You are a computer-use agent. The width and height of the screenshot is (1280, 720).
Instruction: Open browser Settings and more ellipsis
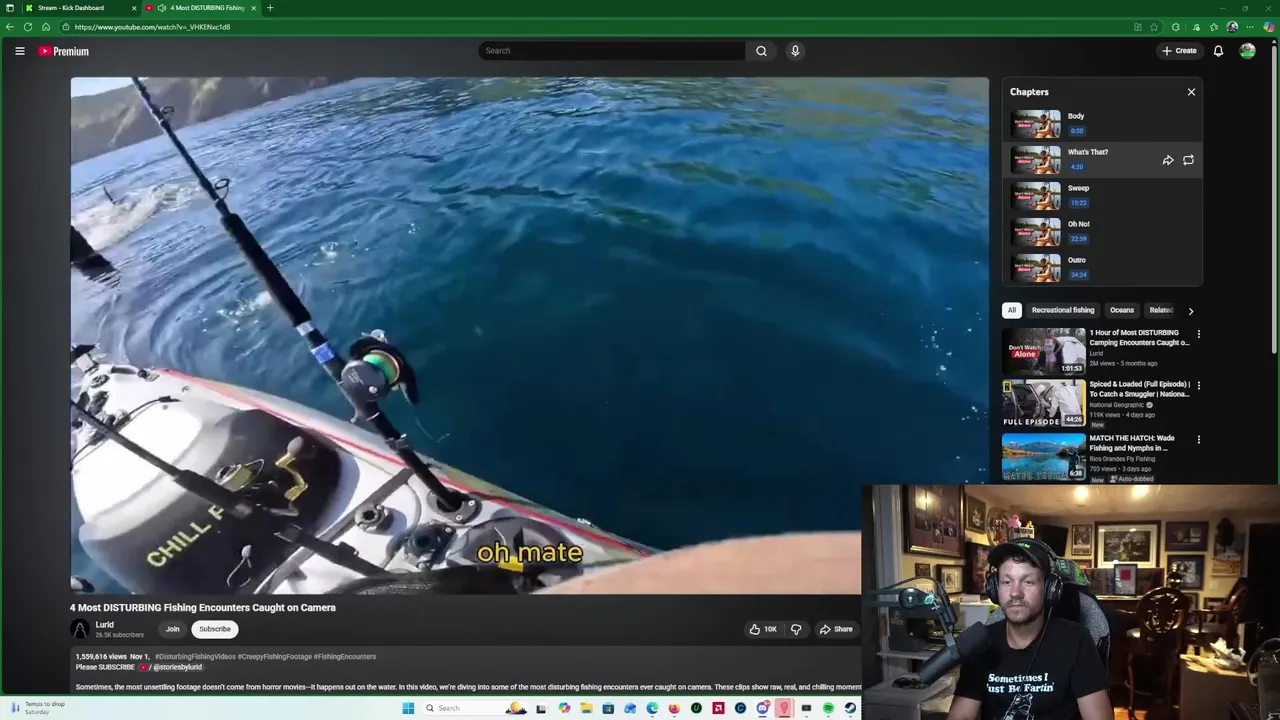[x=1250, y=27]
